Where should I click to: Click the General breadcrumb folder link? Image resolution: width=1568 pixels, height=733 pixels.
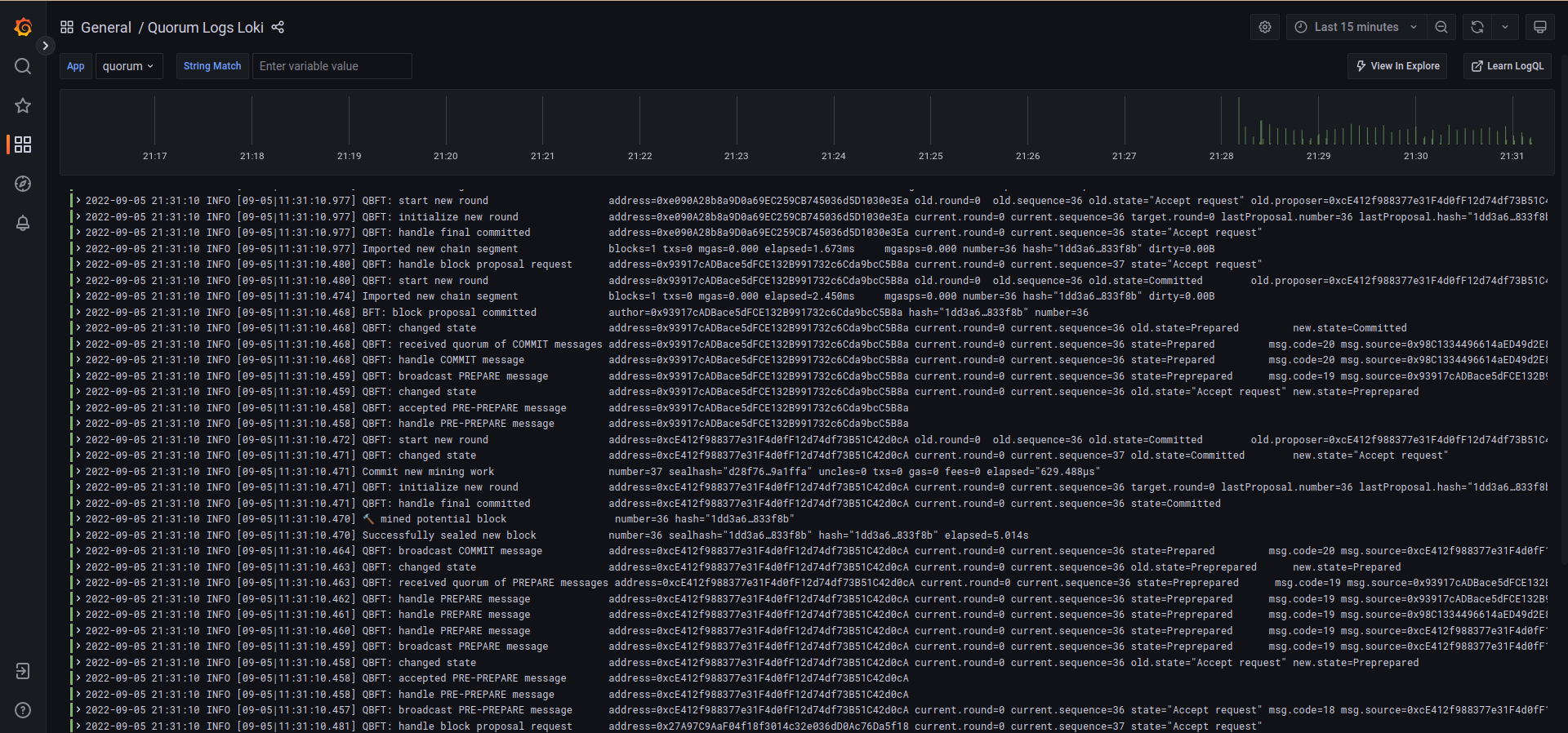coord(105,28)
